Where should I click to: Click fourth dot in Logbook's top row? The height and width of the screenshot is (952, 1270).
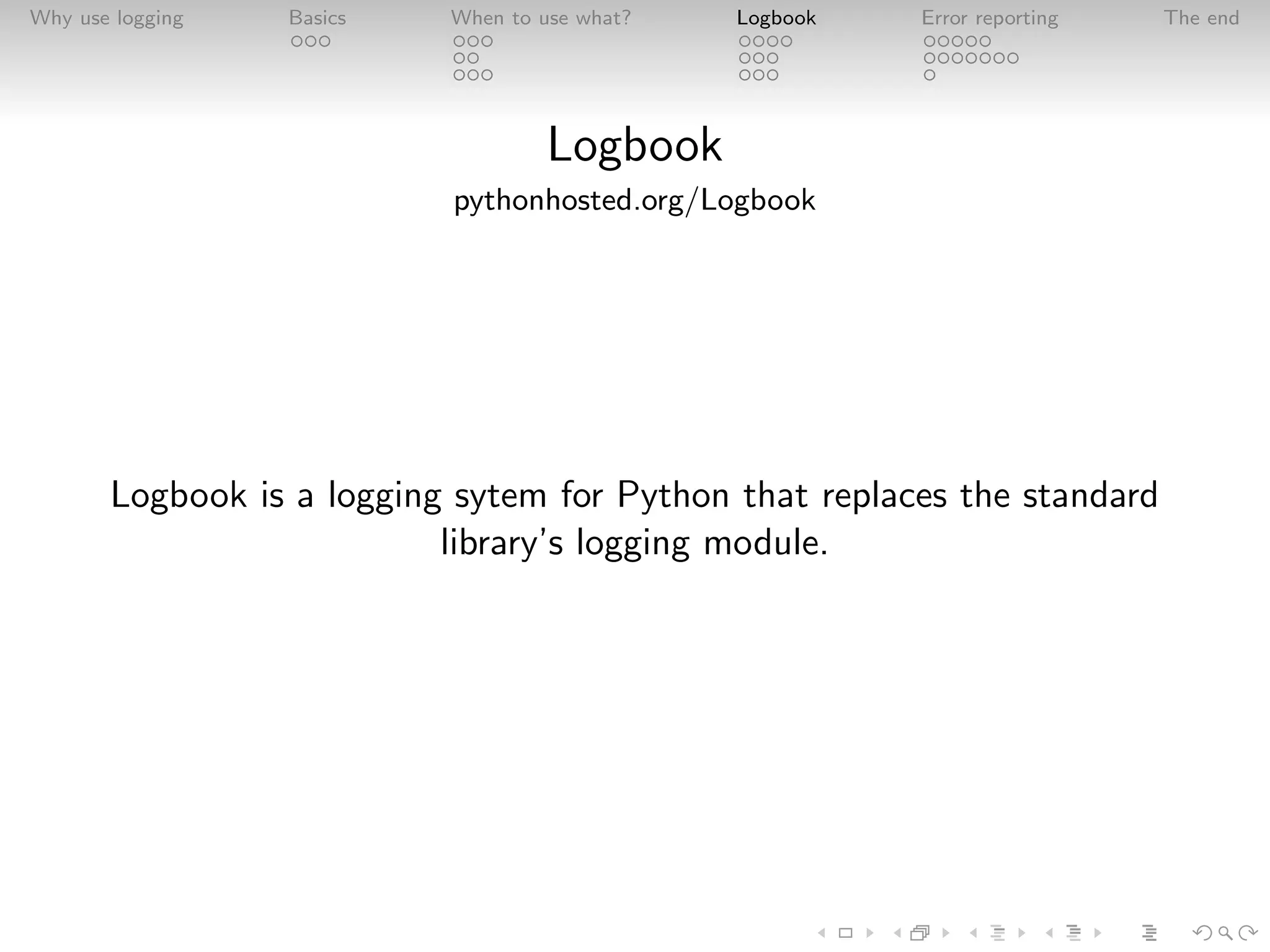(786, 42)
